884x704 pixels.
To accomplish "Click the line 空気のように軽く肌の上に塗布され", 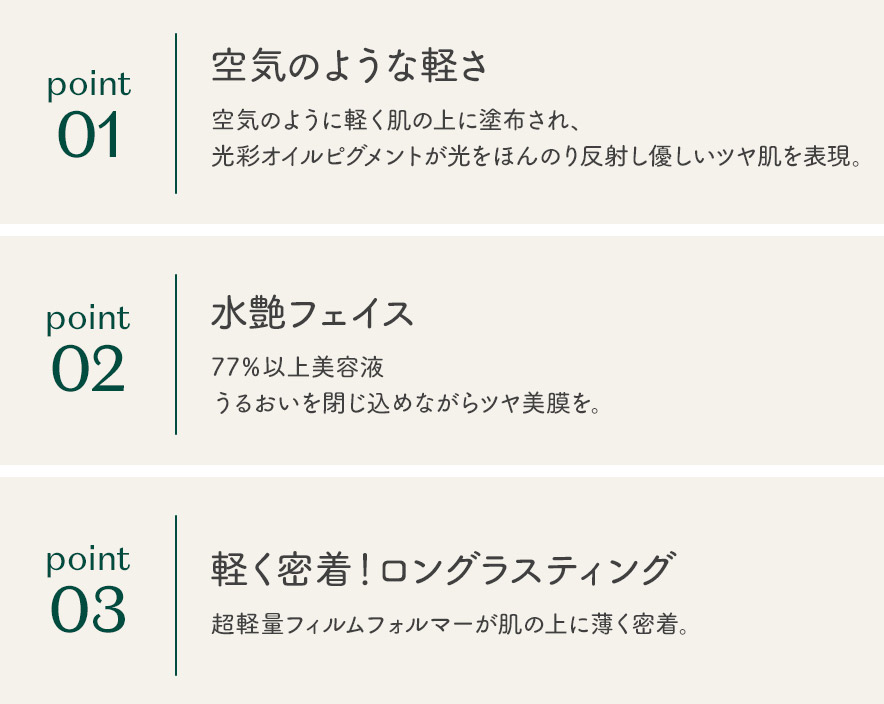I will pyautogui.click(x=396, y=122).
